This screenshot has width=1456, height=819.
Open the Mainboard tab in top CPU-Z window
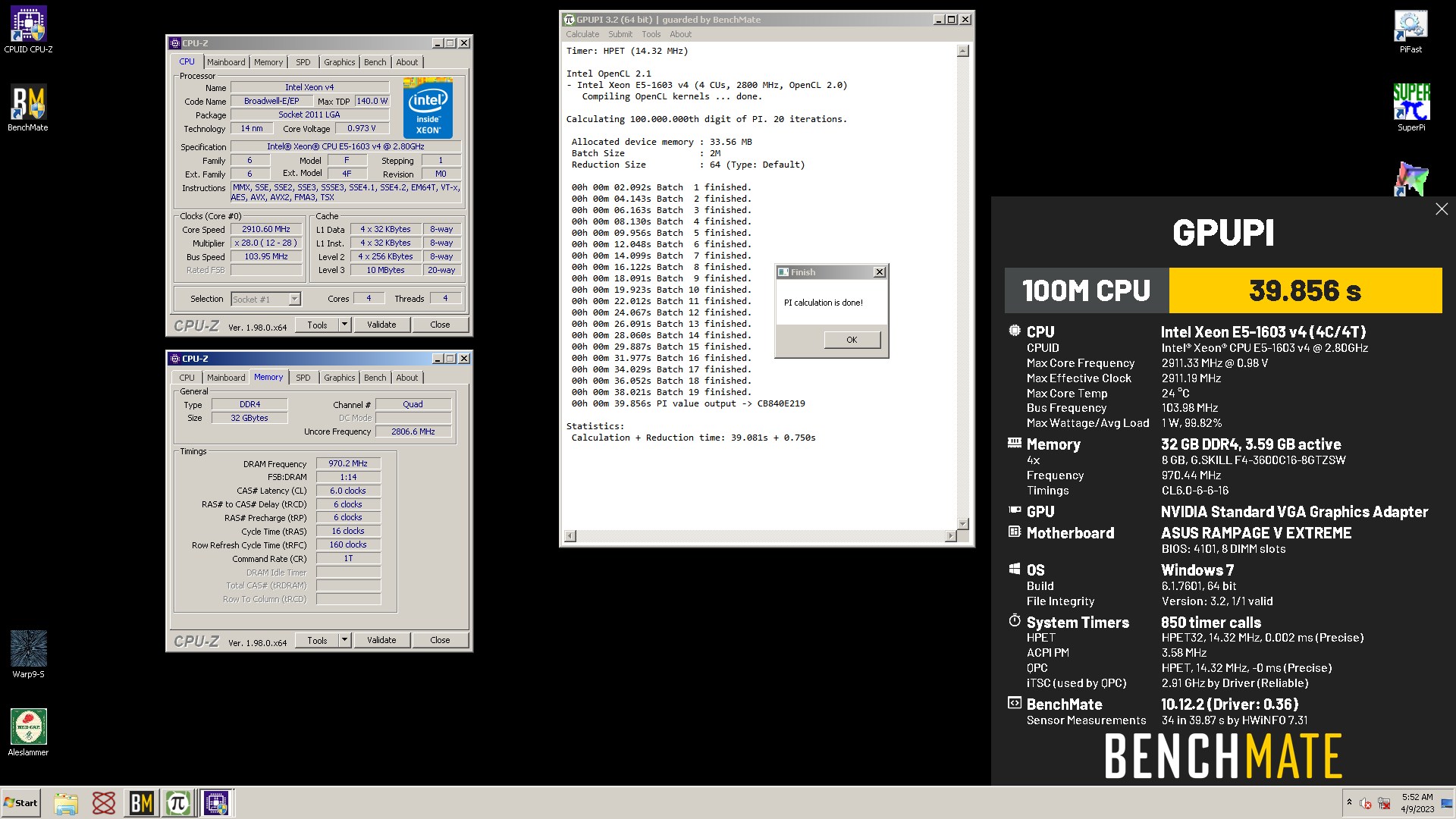click(x=226, y=62)
